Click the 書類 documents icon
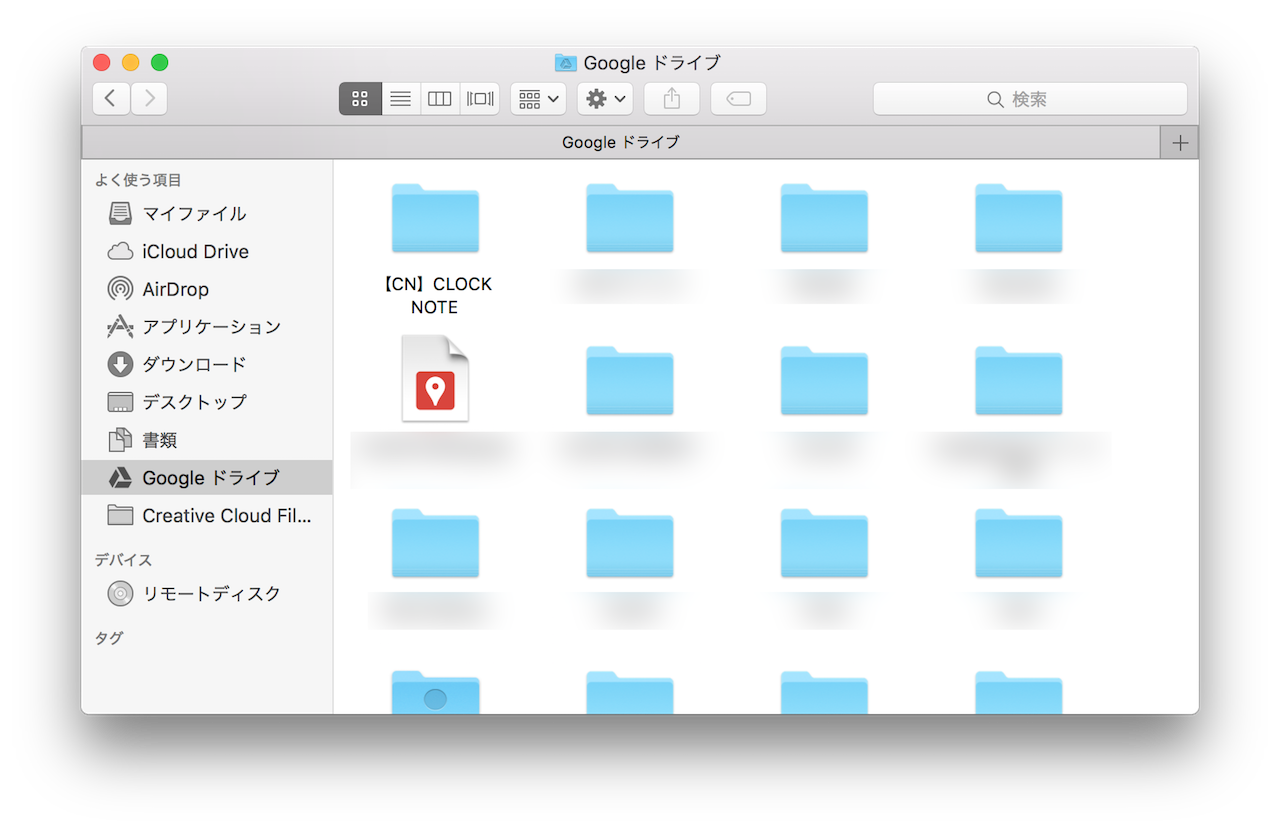The height and width of the screenshot is (830, 1280). point(120,440)
